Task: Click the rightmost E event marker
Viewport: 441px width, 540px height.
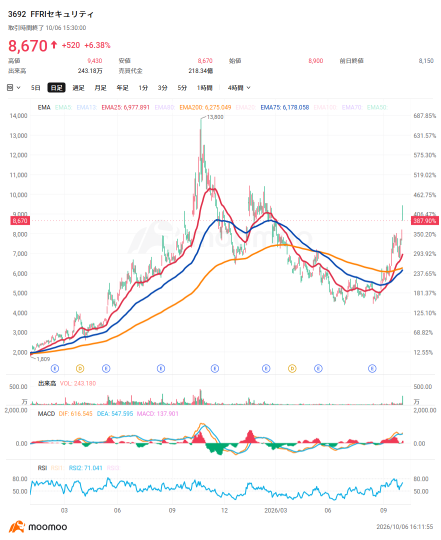Action: [x=372, y=368]
